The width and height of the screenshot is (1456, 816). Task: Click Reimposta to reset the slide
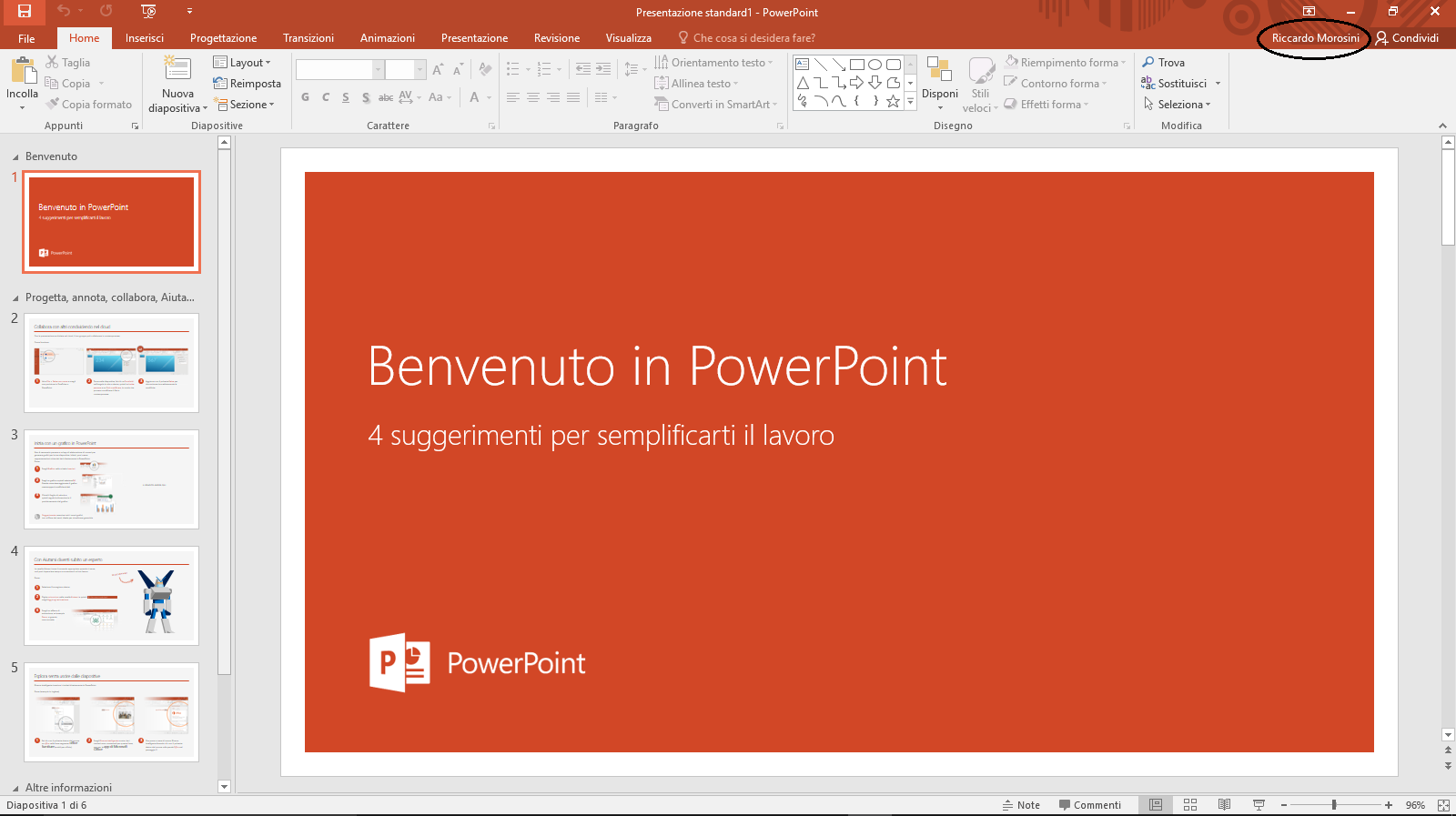248,84
